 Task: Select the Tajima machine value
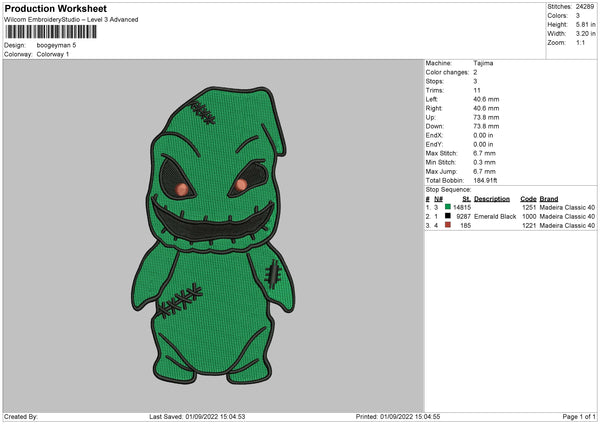[483, 63]
